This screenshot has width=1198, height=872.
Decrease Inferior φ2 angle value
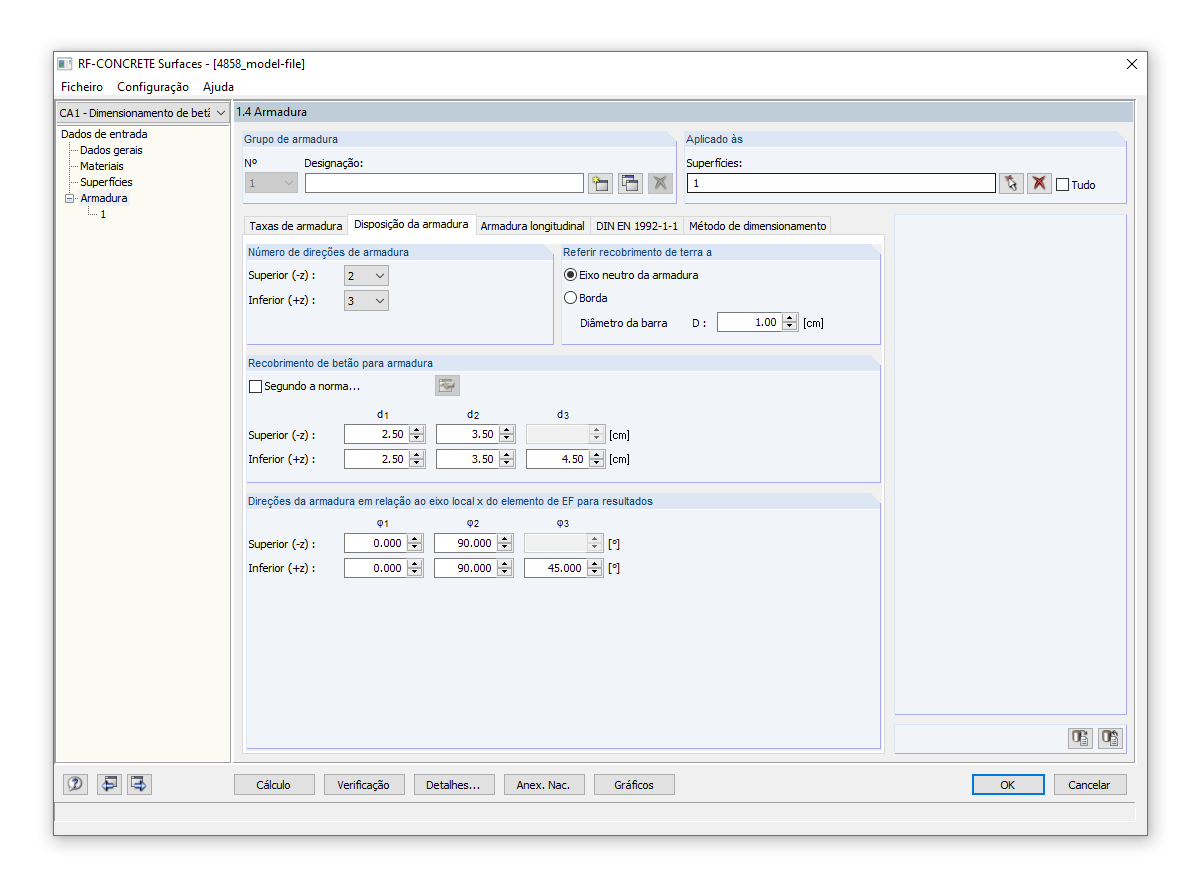pyautogui.click(x=505, y=572)
